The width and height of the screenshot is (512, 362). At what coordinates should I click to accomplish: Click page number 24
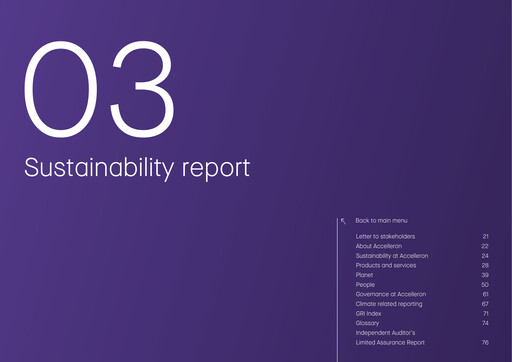tap(485, 256)
